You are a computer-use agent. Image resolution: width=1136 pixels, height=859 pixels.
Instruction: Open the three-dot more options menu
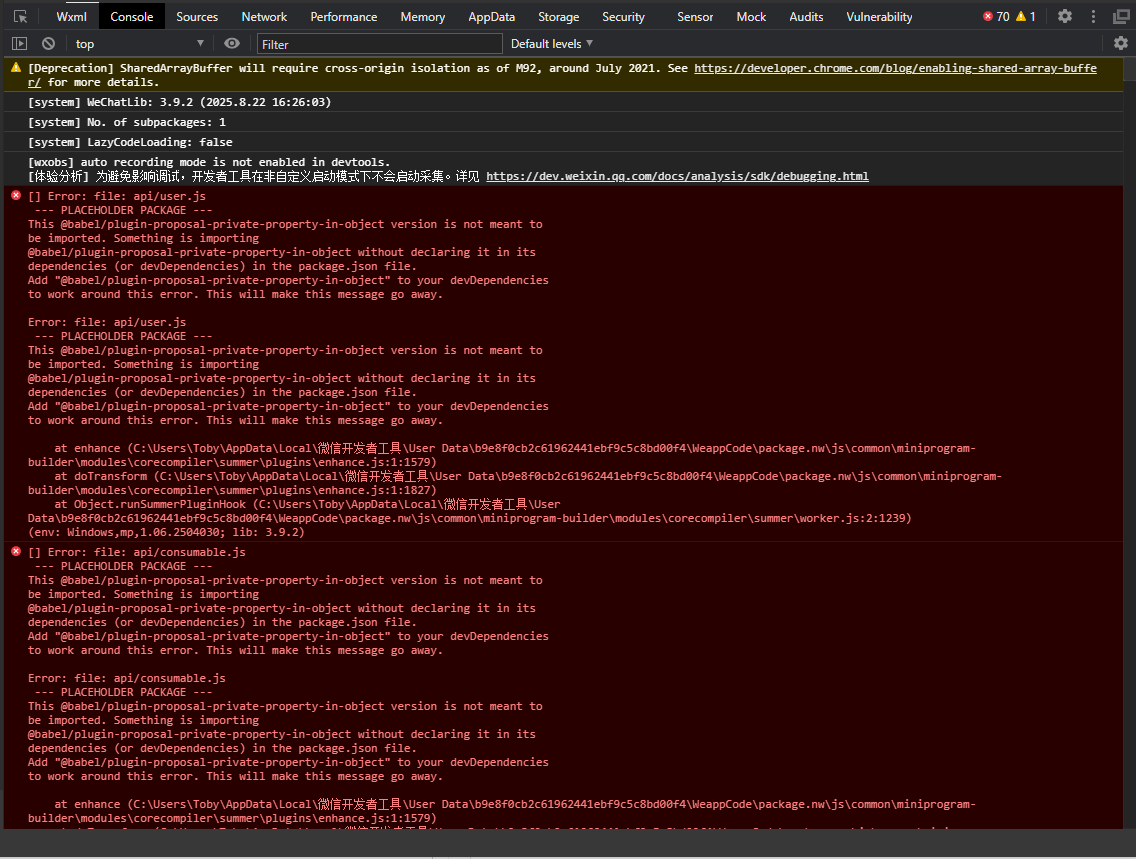pyautogui.click(x=1093, y=17)
